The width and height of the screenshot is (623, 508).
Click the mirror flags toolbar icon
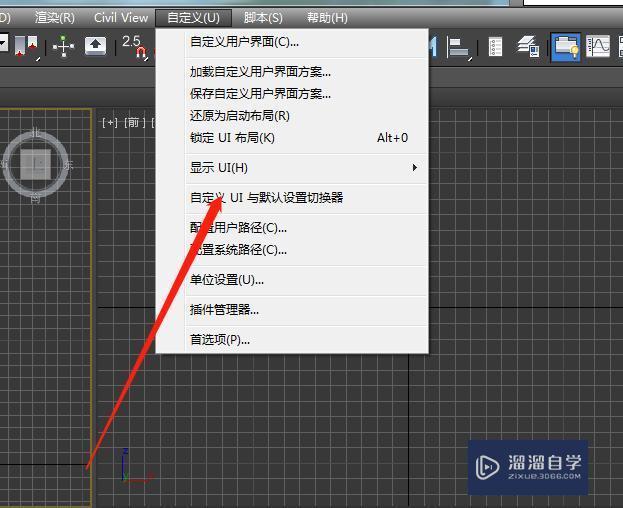(26, 46)
